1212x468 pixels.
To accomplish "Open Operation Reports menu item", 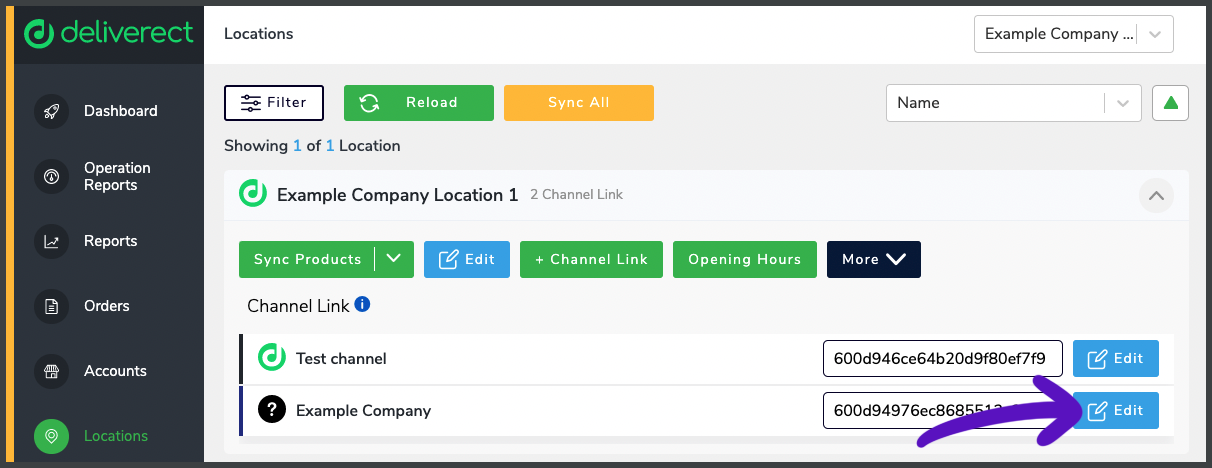I will click(117, 176).
